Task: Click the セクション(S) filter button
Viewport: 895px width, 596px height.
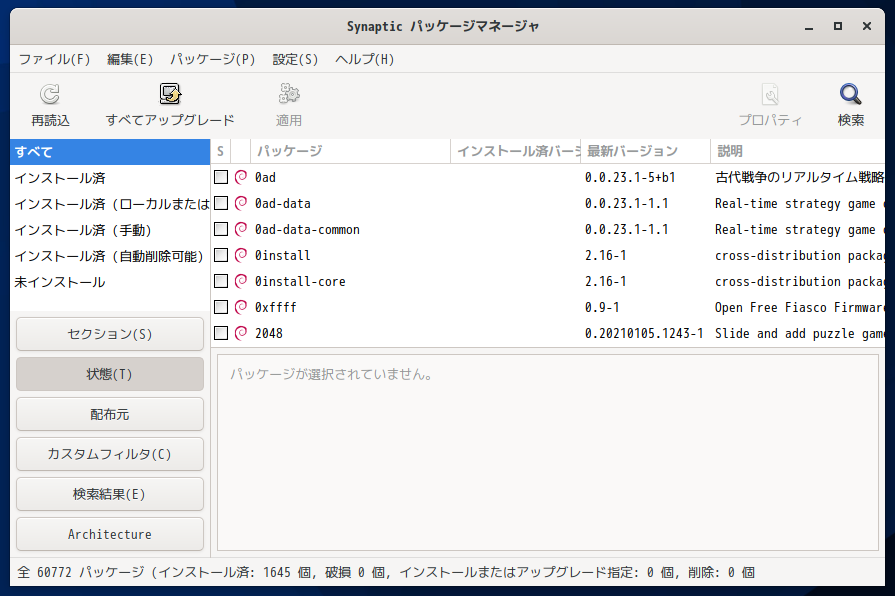Action: tap(110, 334)
